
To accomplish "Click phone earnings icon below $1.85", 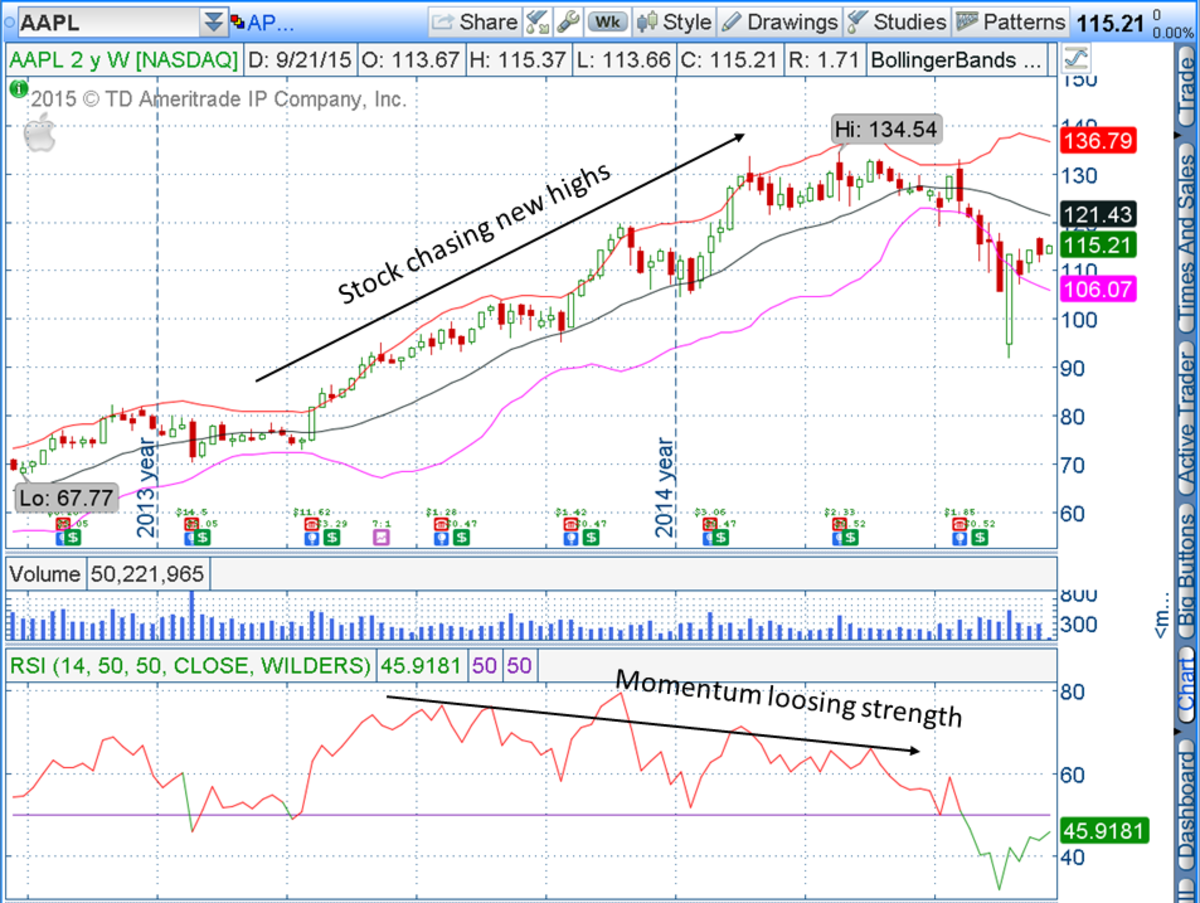I will coord(961,523).
